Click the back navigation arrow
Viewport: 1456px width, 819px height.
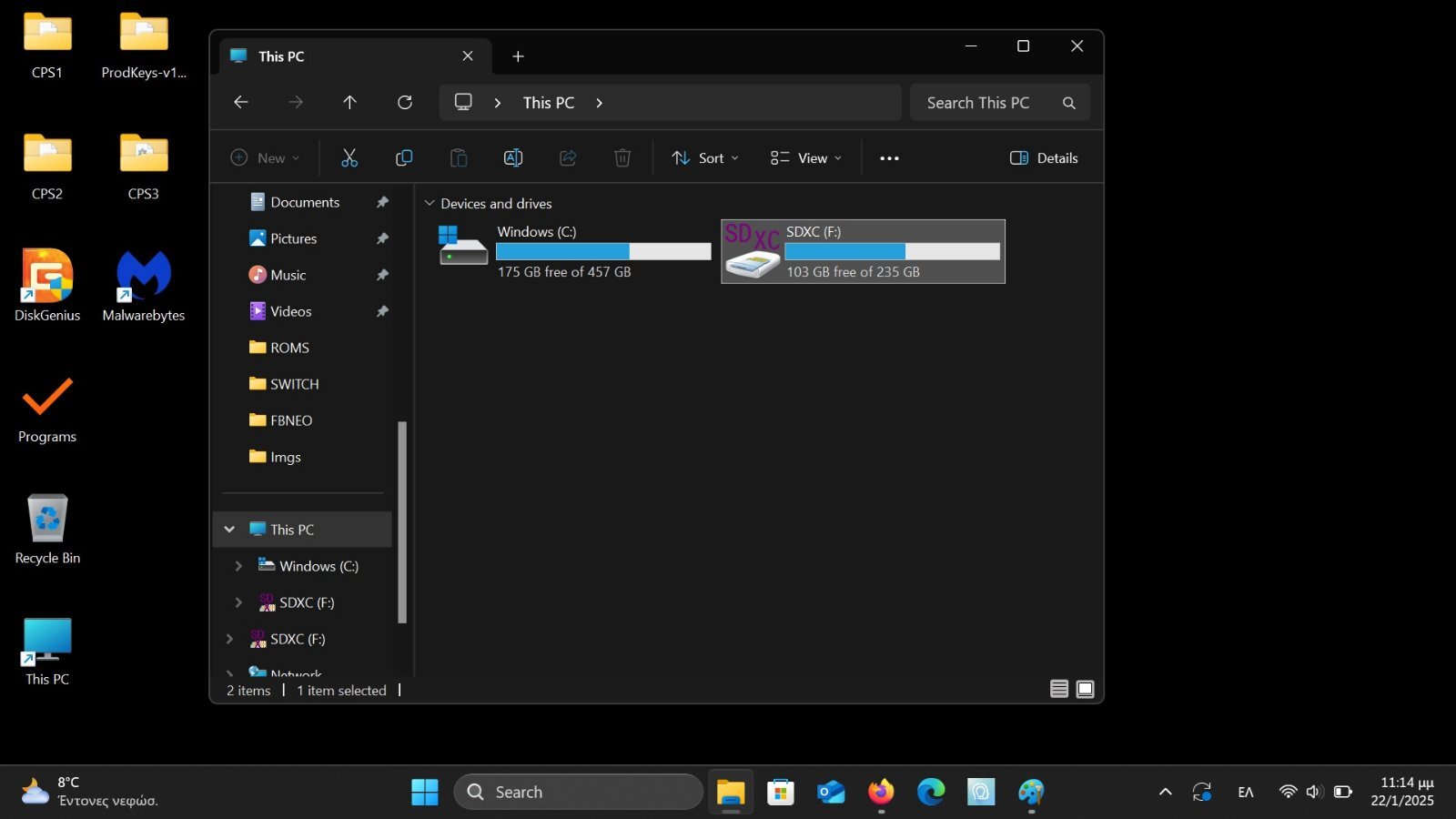coord(241,103)
